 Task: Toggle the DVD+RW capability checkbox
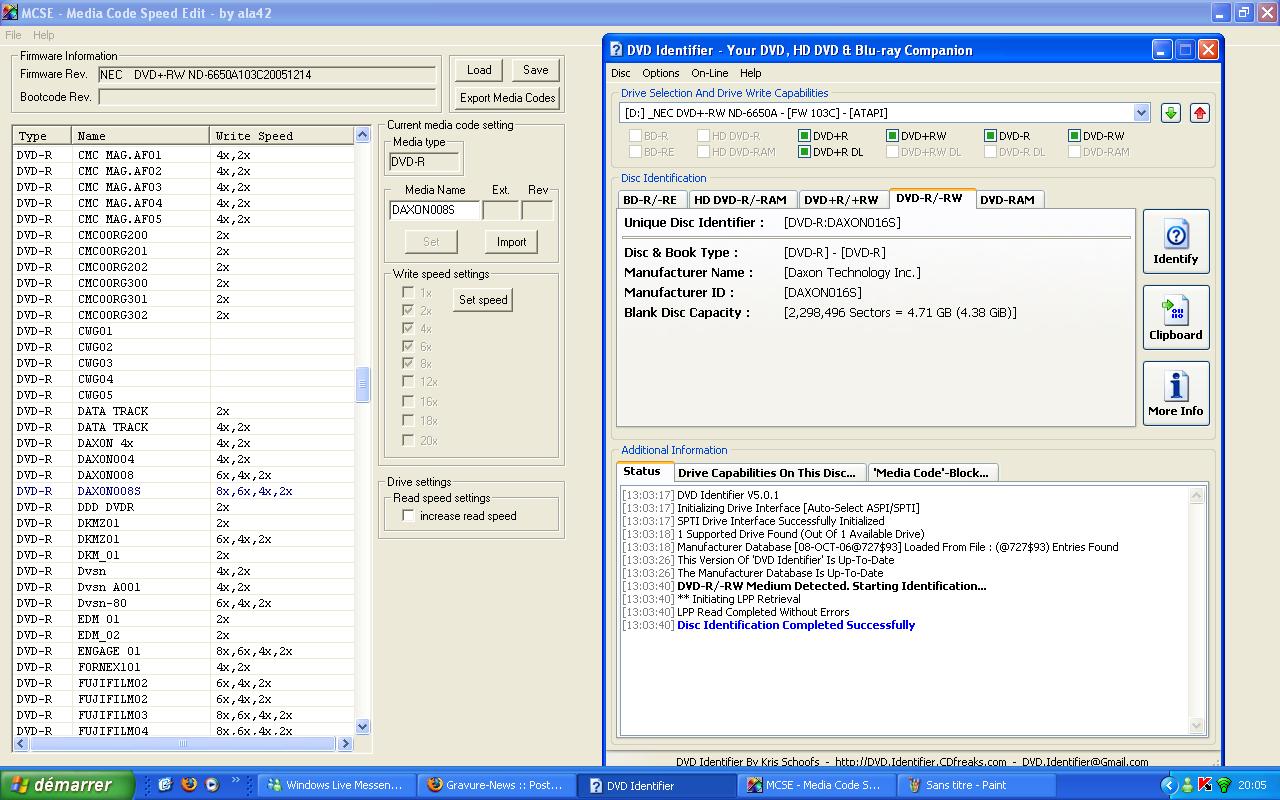coord(892,136)
